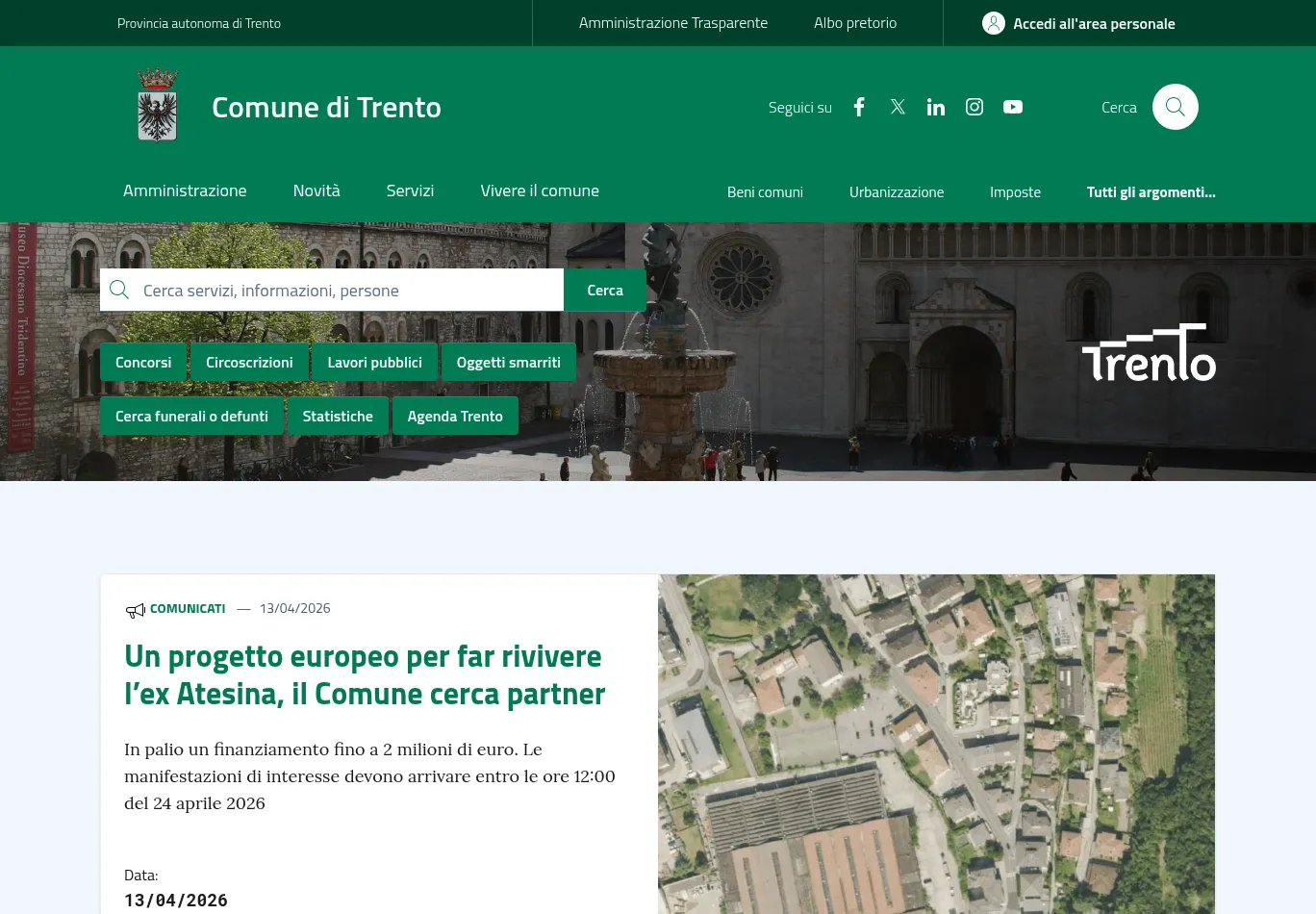Visit the LinkedIn profile icon

[936, 107]
